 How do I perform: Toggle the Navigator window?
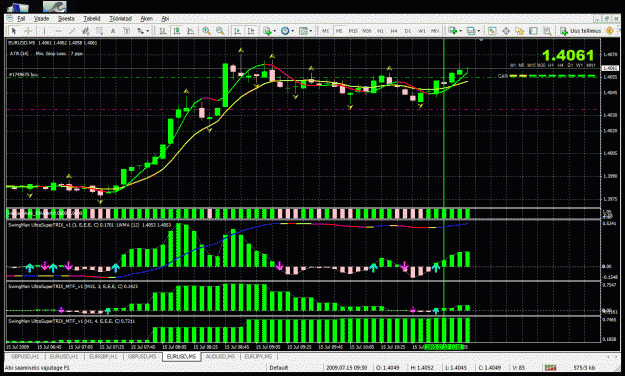(519, 31)
